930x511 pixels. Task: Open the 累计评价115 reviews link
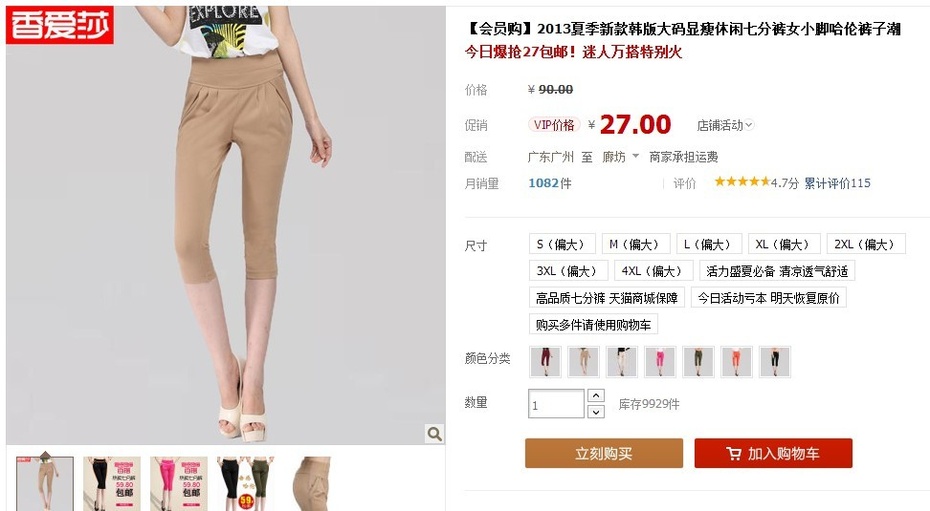coord(837,183)
